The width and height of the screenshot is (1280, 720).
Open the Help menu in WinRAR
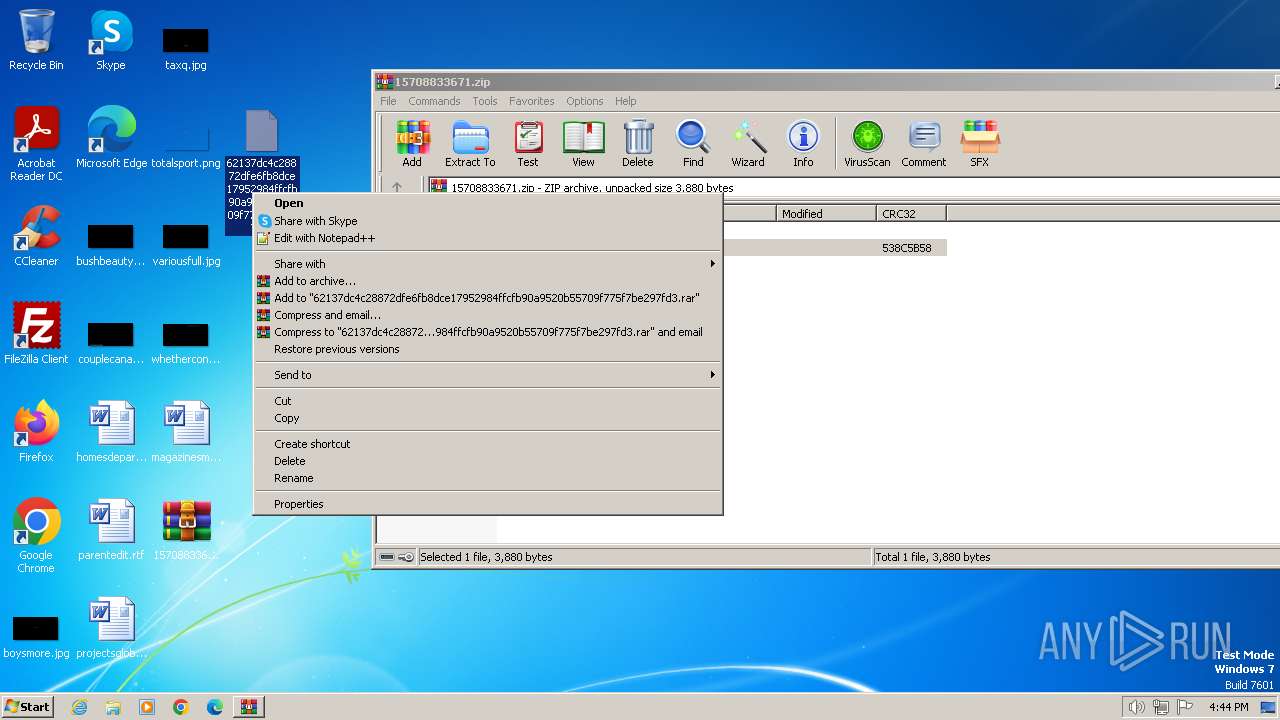click(x=625, y=101)
